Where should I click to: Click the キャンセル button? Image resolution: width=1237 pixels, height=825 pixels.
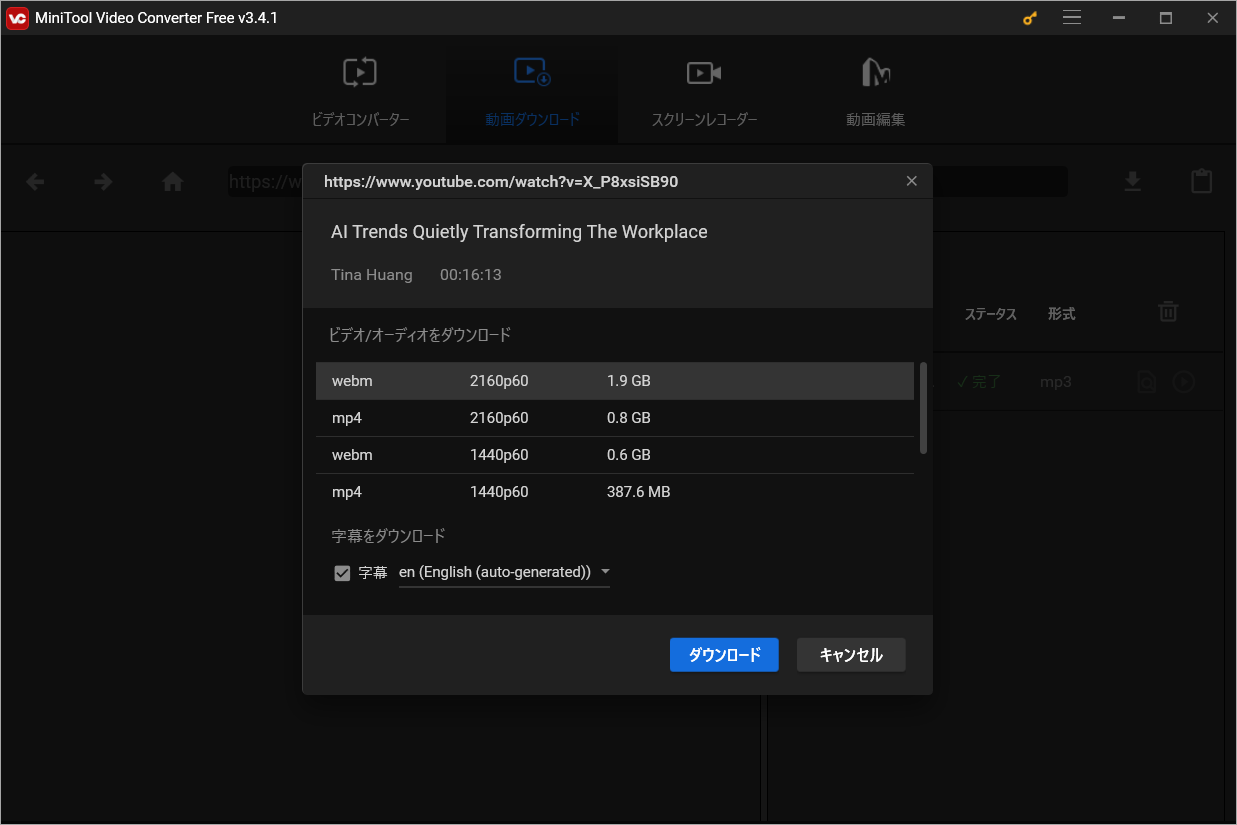click(x=851, y=655)
